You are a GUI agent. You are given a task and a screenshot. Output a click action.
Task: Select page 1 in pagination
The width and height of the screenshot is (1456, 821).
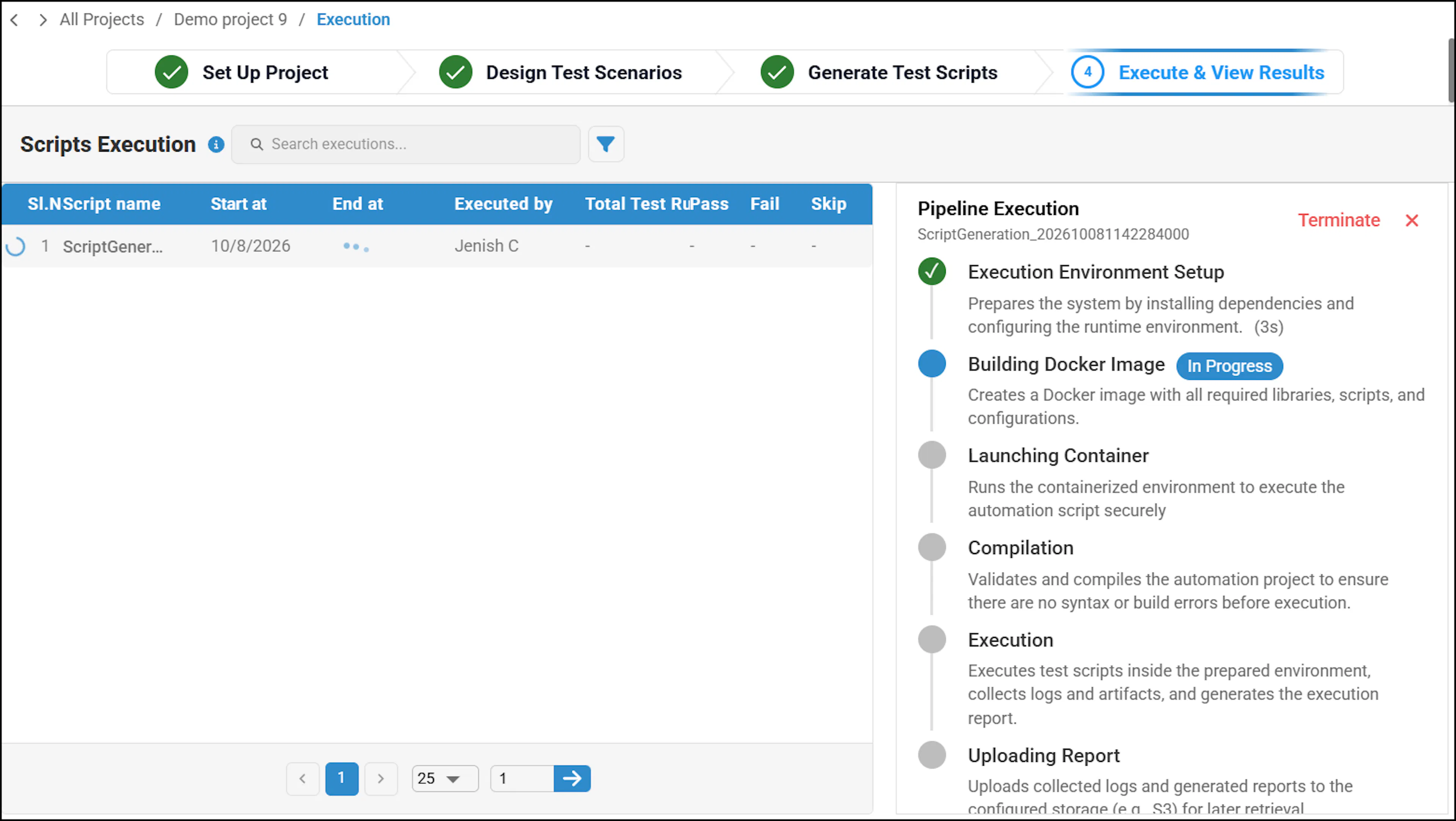pyautogui.click(x=341, y=779)
